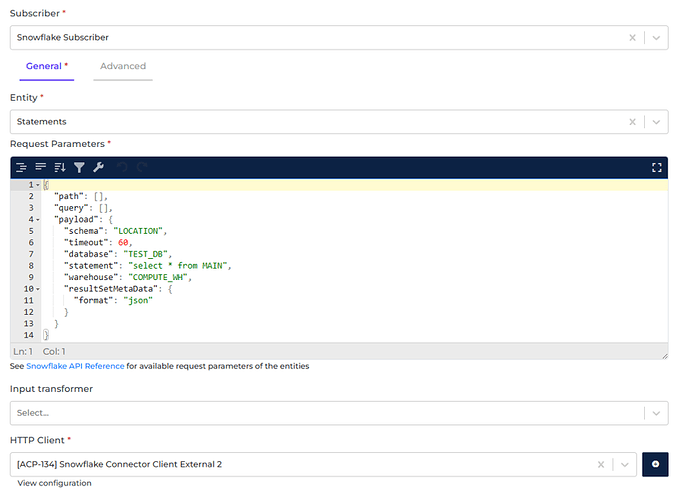
Task: Open the Snowflake API Reference link
Action: pos(75,366)
